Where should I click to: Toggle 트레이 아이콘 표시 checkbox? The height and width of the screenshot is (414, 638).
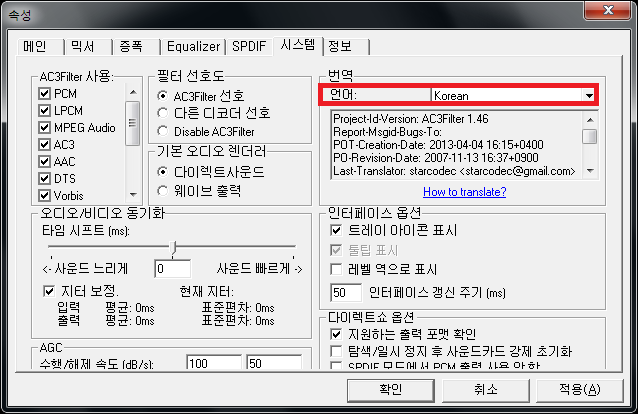[x=336, y=230]
